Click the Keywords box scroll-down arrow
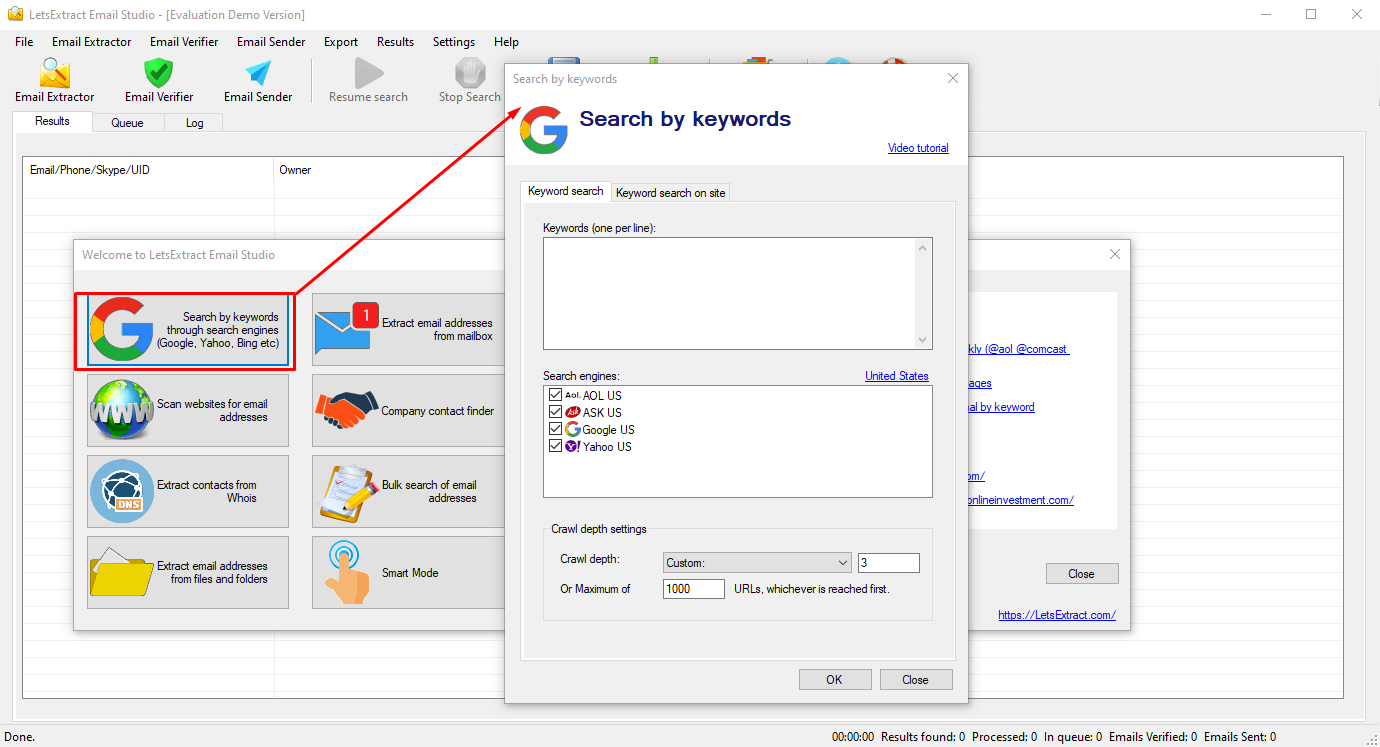This screenshot has height=747, width=1380. click(x=923, y=340)
